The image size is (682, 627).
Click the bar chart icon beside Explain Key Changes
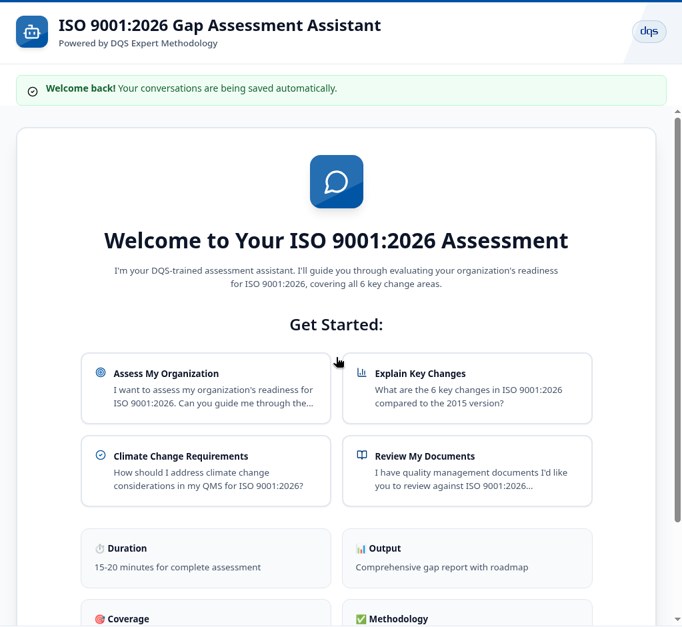coord(361,372)
